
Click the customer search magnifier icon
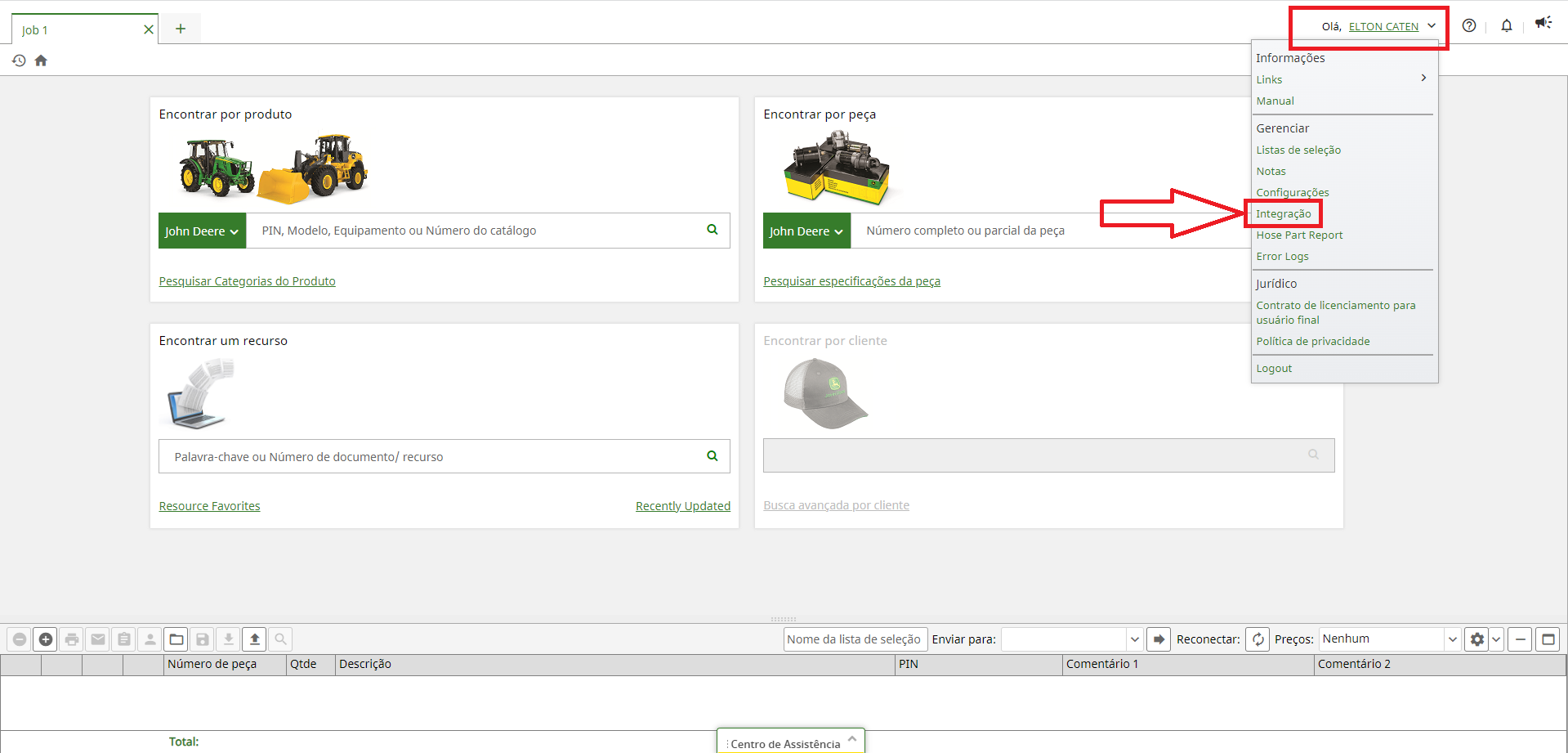1314,455
